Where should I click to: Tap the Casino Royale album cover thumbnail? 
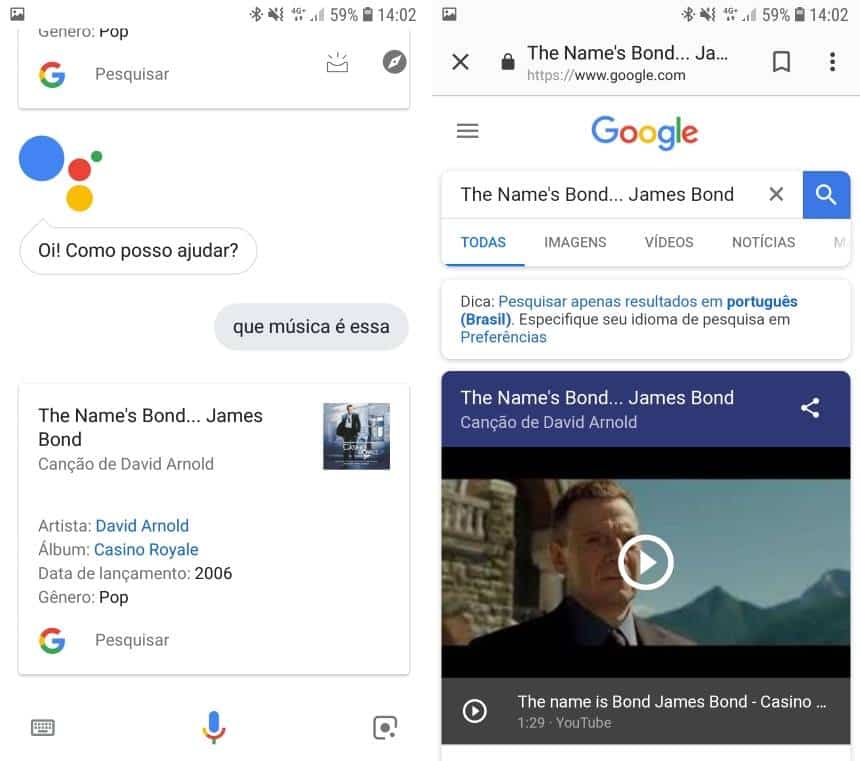click(357, 436)
